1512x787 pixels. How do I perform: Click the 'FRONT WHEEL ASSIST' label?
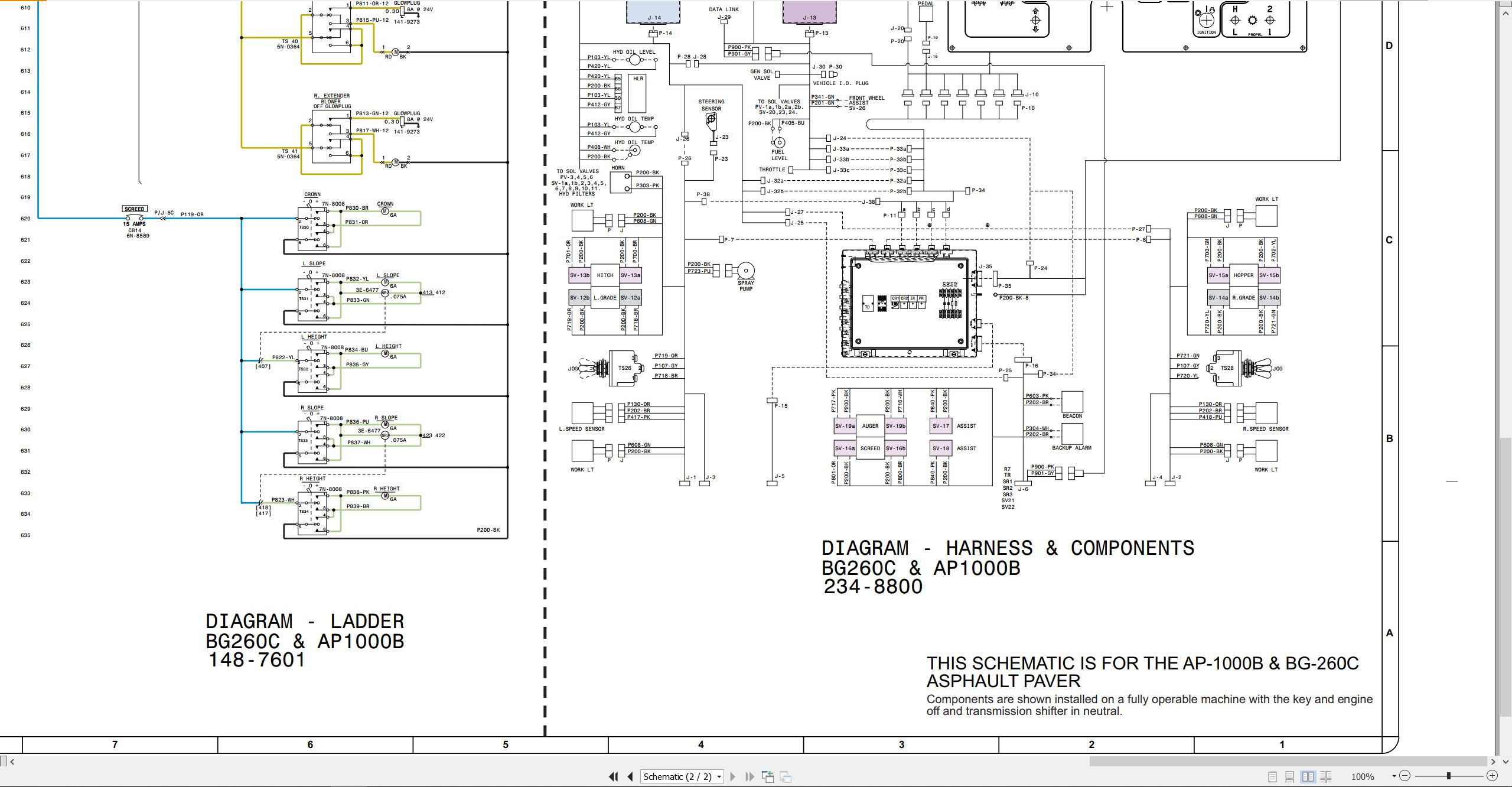(866, 100)
